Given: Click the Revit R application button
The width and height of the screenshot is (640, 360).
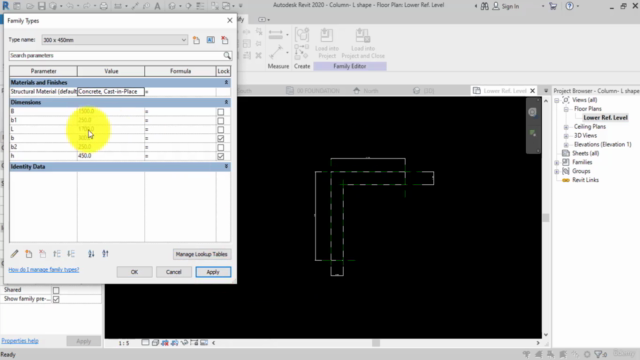Looking at the screenshot, I should pos(6,6).
